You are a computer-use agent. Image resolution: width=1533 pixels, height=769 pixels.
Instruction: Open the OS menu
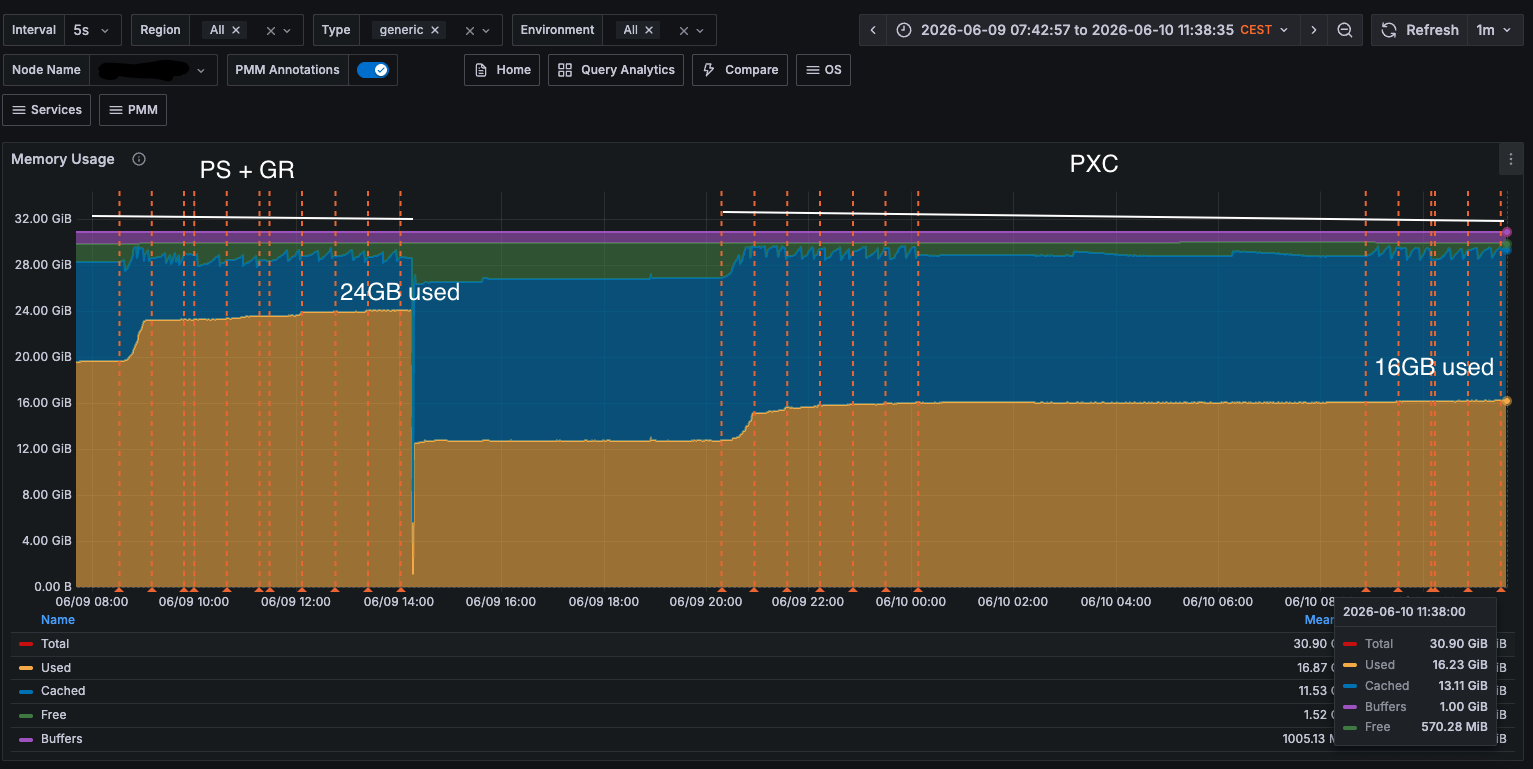(x=823, y=70)
